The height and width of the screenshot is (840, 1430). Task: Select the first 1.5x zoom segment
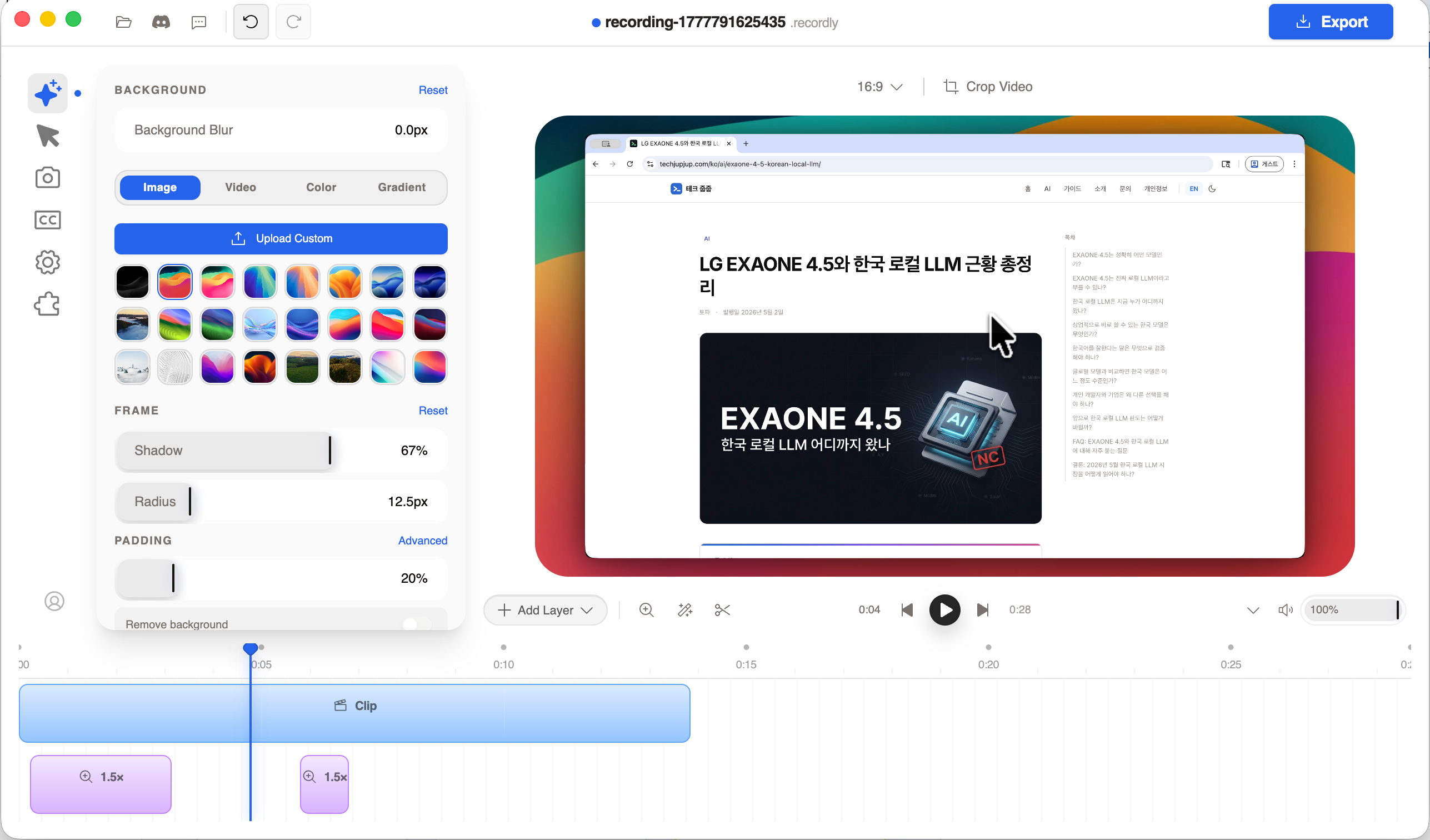[x=101, y=784]
